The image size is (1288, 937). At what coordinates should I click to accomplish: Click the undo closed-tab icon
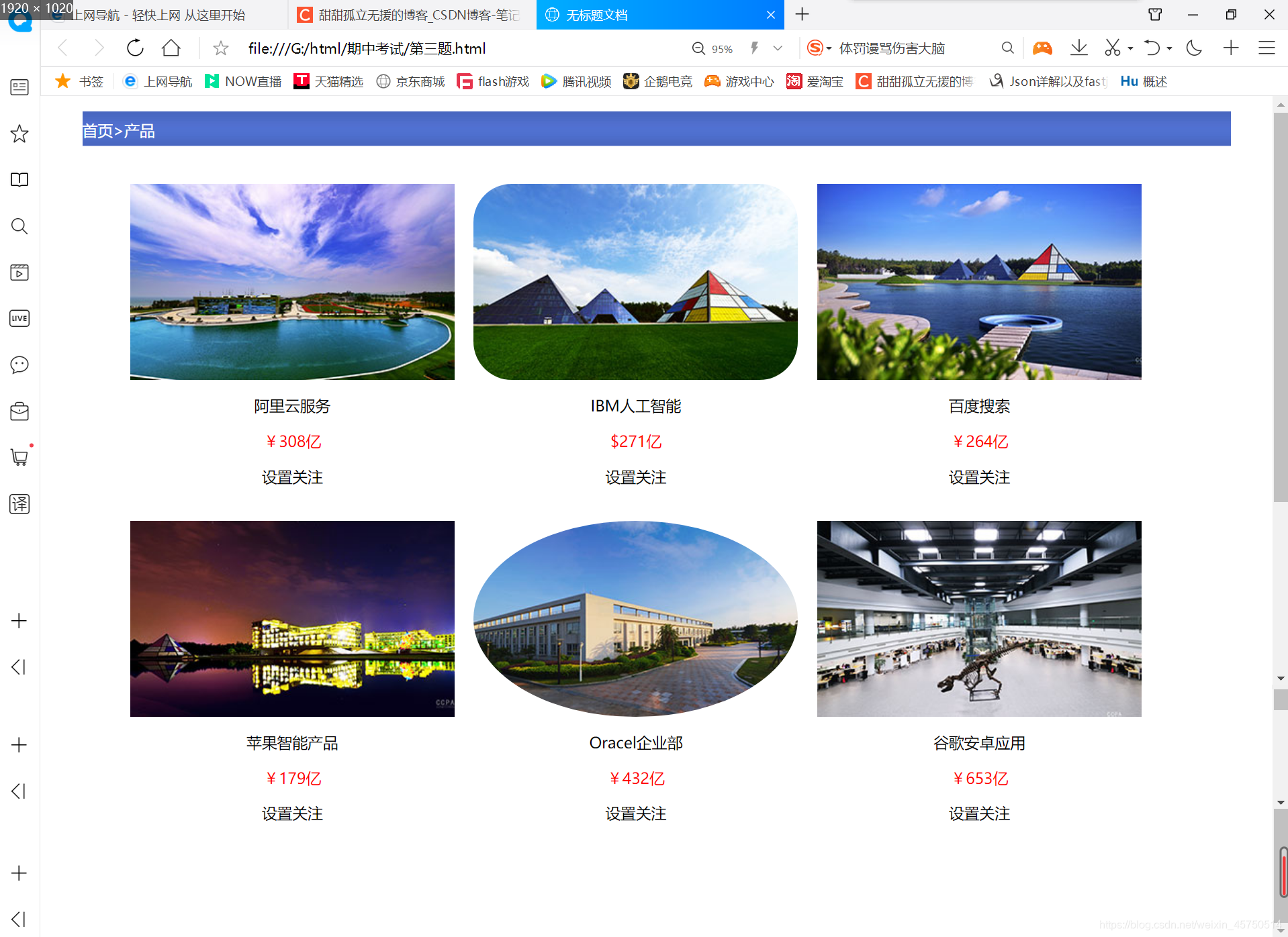click(x=1152, y=48)
